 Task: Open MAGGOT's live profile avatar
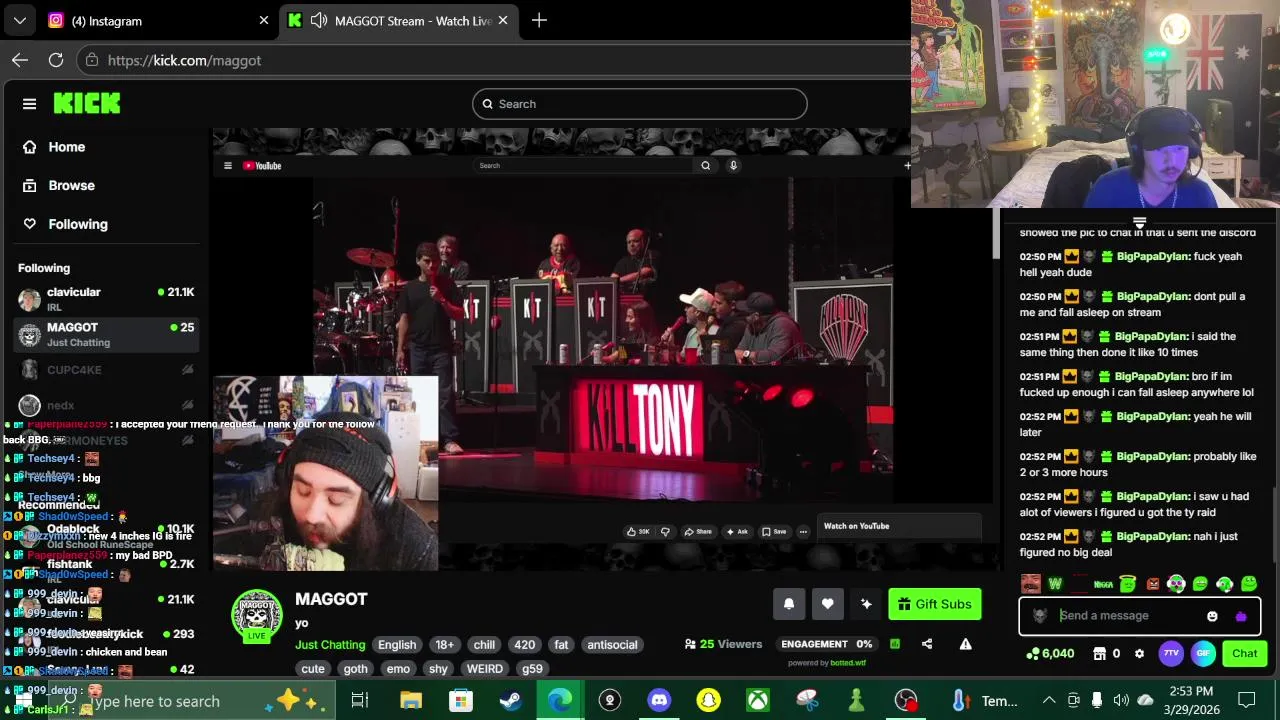(x=257, y=615)
